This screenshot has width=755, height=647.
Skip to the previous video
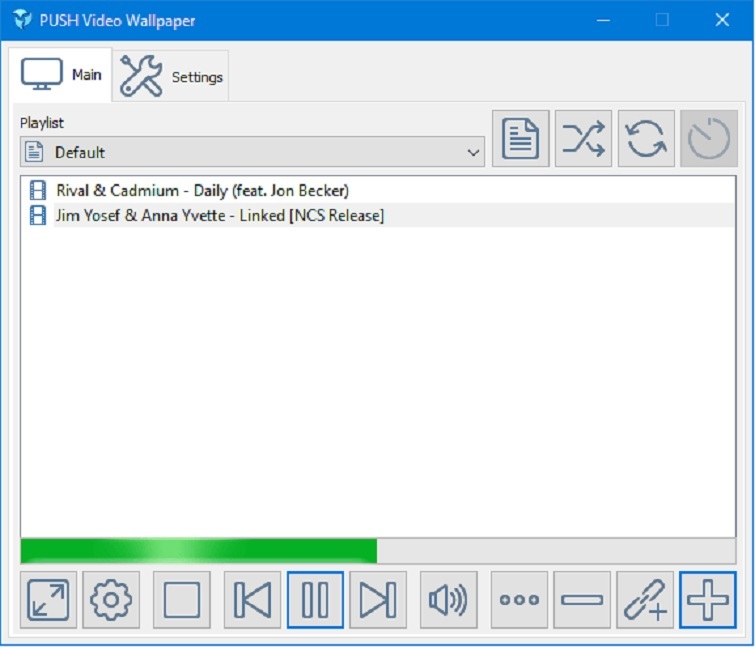(x=252, y=600)
